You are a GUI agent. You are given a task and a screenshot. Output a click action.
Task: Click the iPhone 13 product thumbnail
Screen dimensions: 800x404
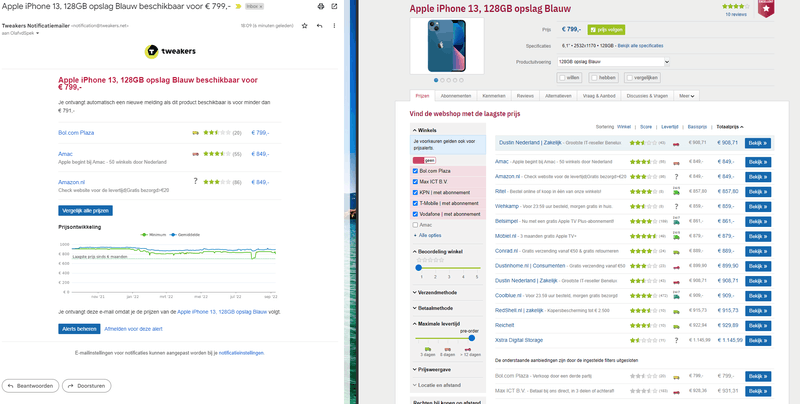pyautogui.click(x=447, y=46)
